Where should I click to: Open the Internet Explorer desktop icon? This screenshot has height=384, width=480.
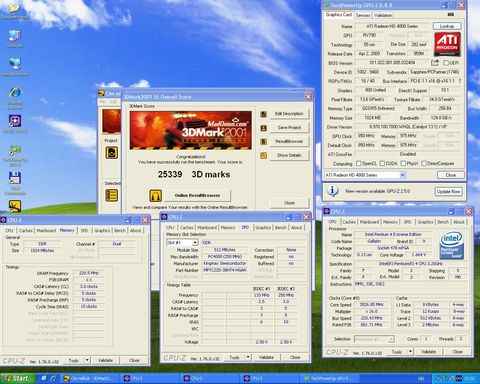pos(15,93)
